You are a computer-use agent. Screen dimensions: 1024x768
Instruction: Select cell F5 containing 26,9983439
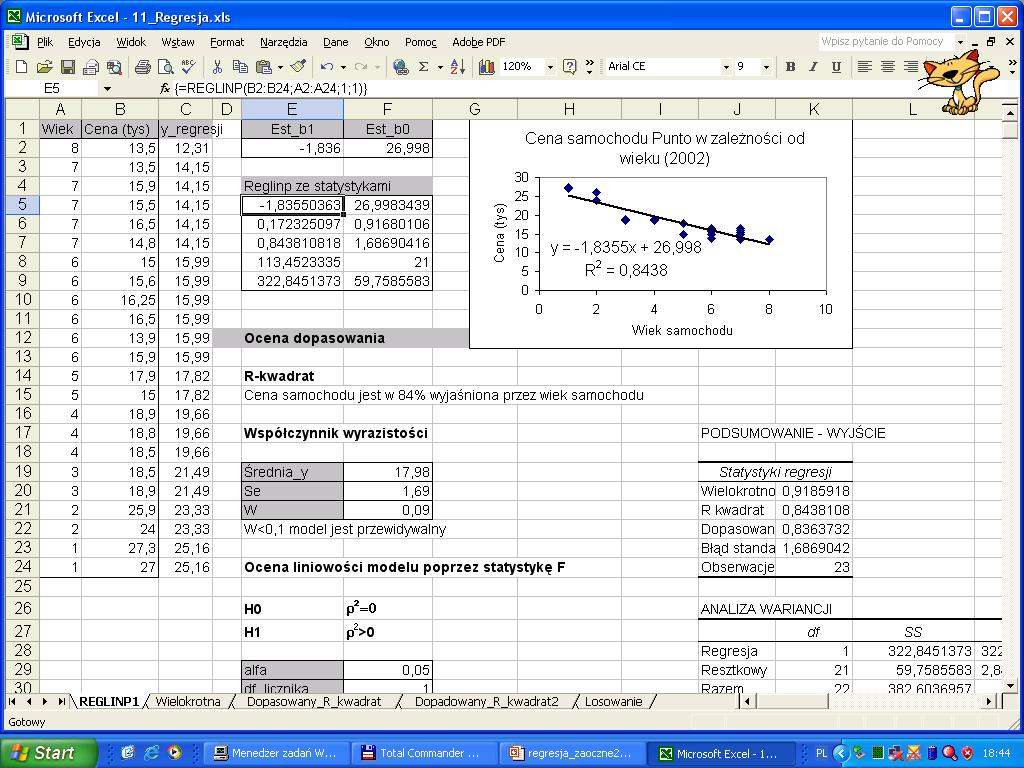(388, 205)
